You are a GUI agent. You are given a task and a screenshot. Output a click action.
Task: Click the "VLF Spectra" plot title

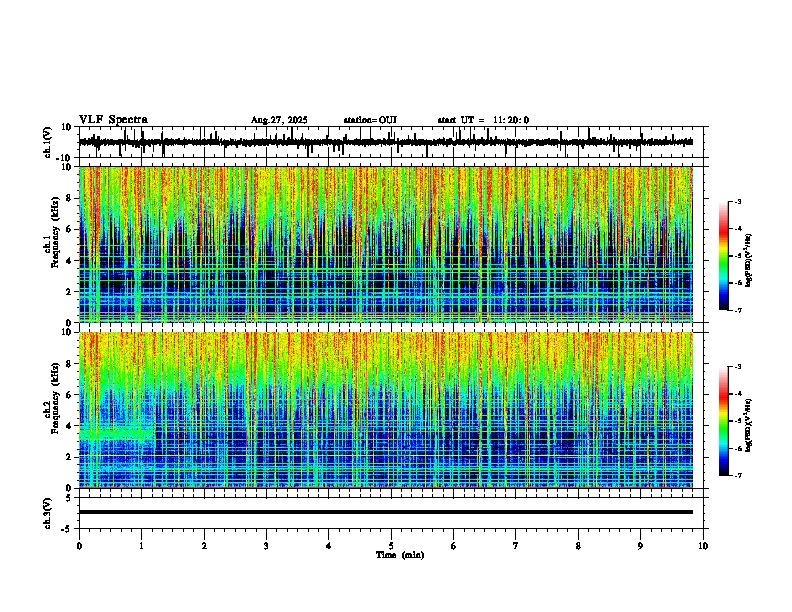(113, 120)
